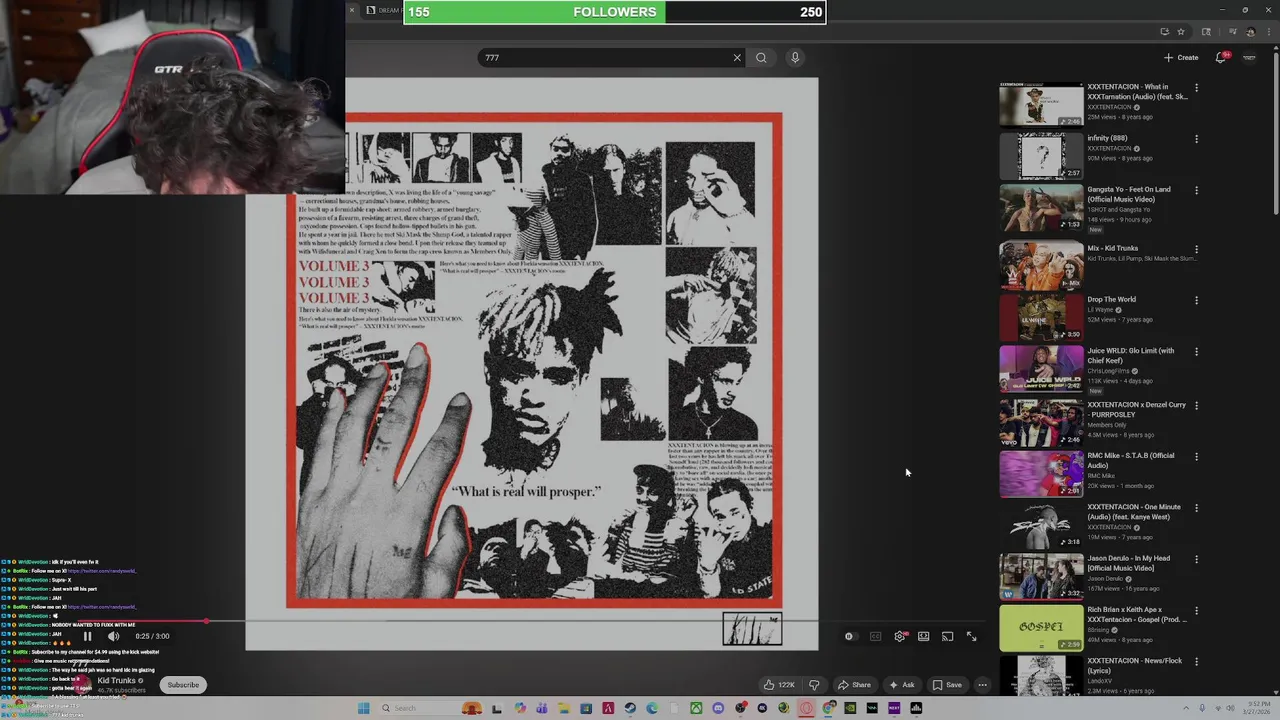This screenshot has width=1280, height=720.
Task: Cast the video to a TV
Action: click(947, 636)
